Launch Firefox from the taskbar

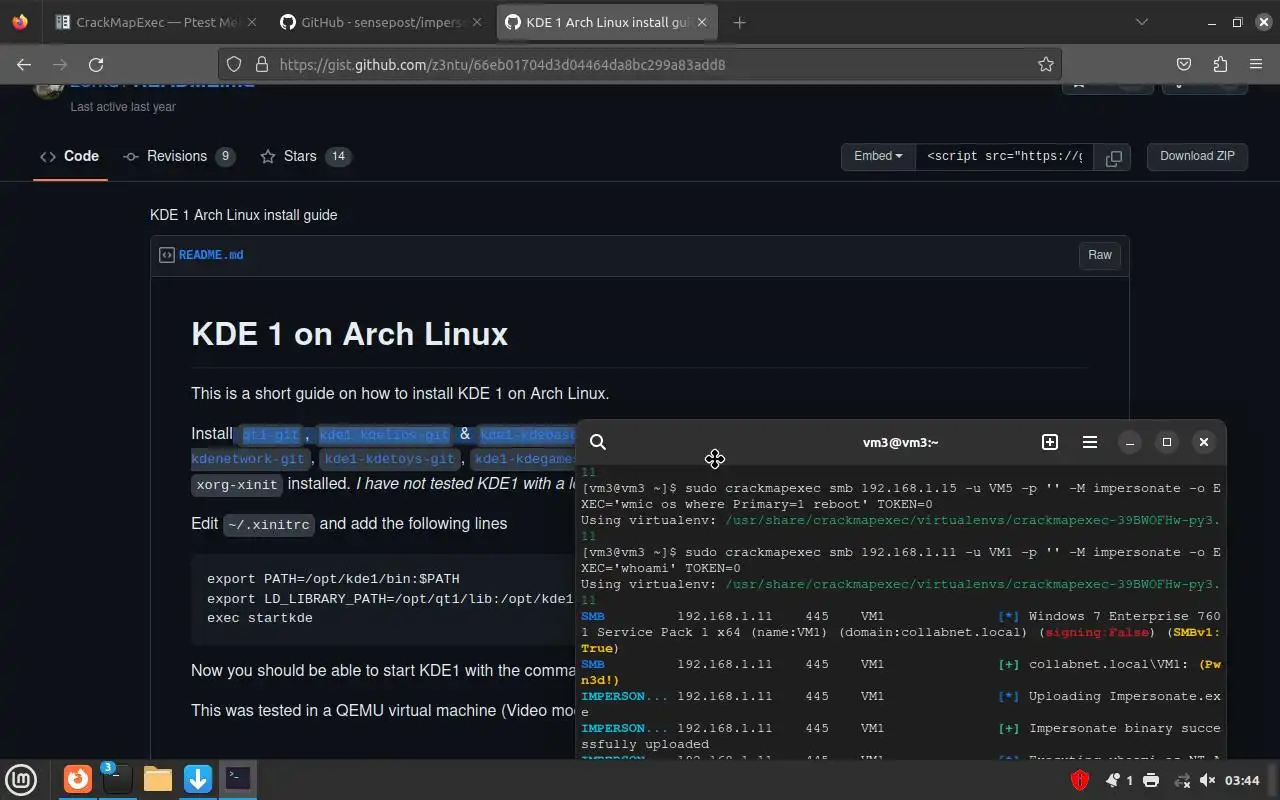(x=78, y=779)
